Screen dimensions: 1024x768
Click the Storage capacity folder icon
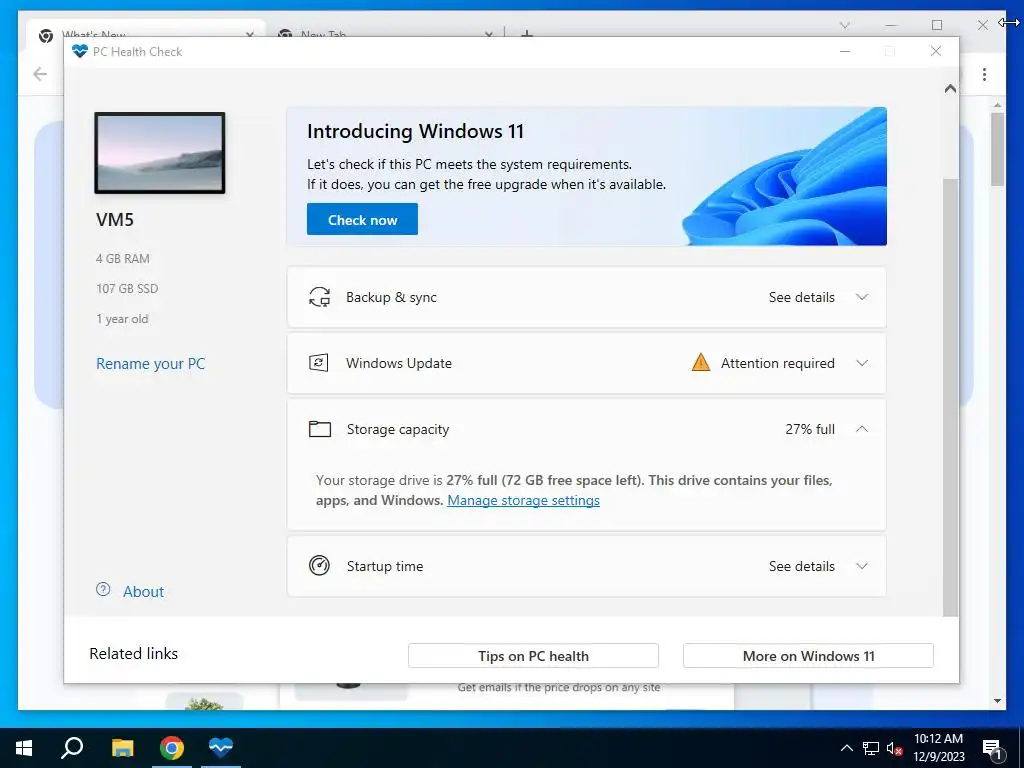pyautogui.click(x=319, y=429)
